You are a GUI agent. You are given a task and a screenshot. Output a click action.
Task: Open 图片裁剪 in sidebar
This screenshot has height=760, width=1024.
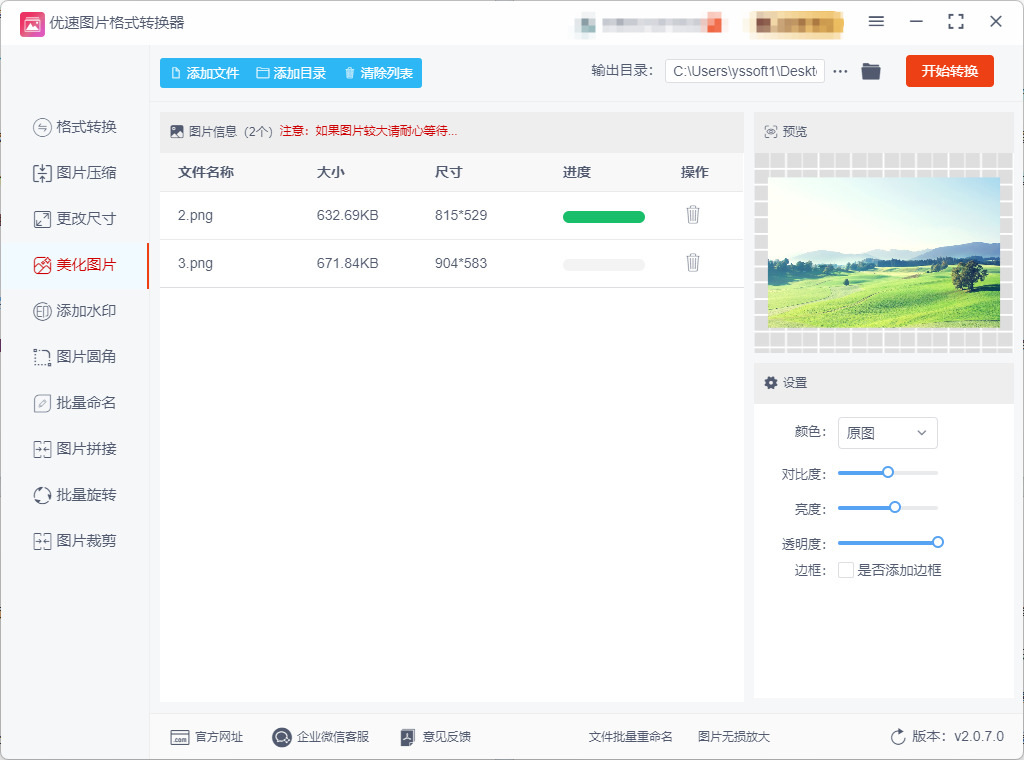point(74,541)
